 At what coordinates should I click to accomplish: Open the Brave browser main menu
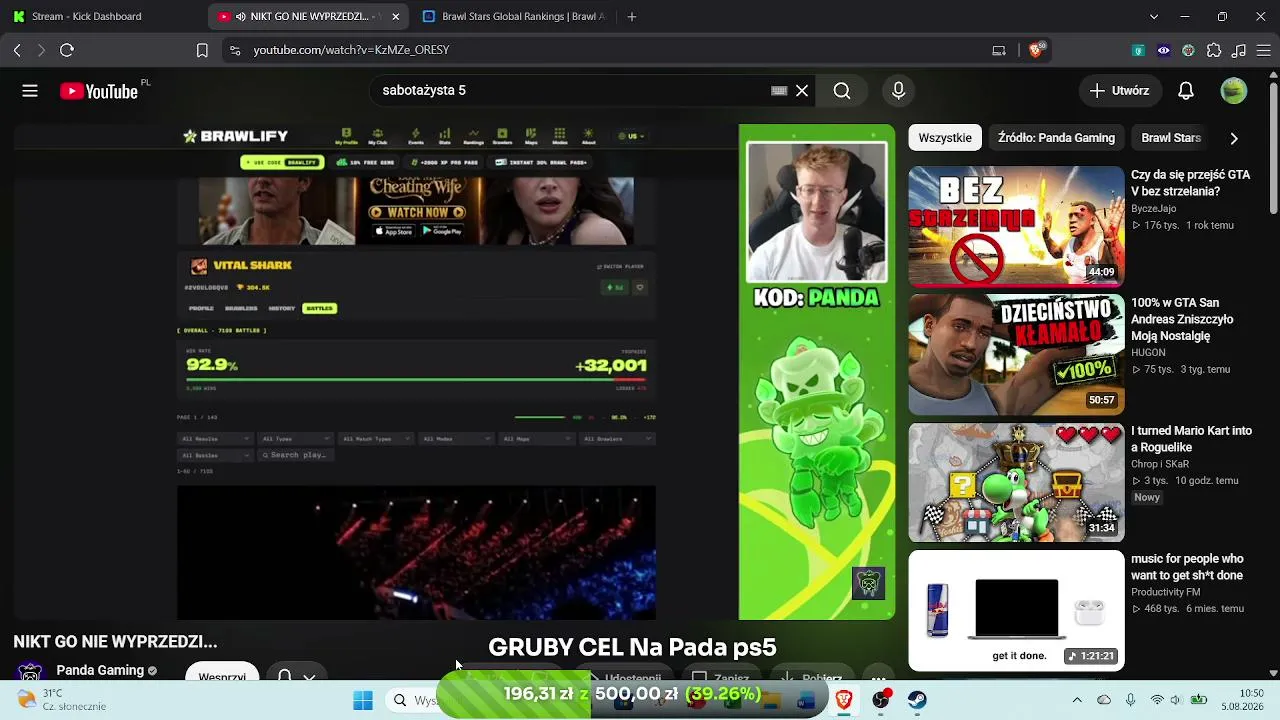[x=1264, y=50]
